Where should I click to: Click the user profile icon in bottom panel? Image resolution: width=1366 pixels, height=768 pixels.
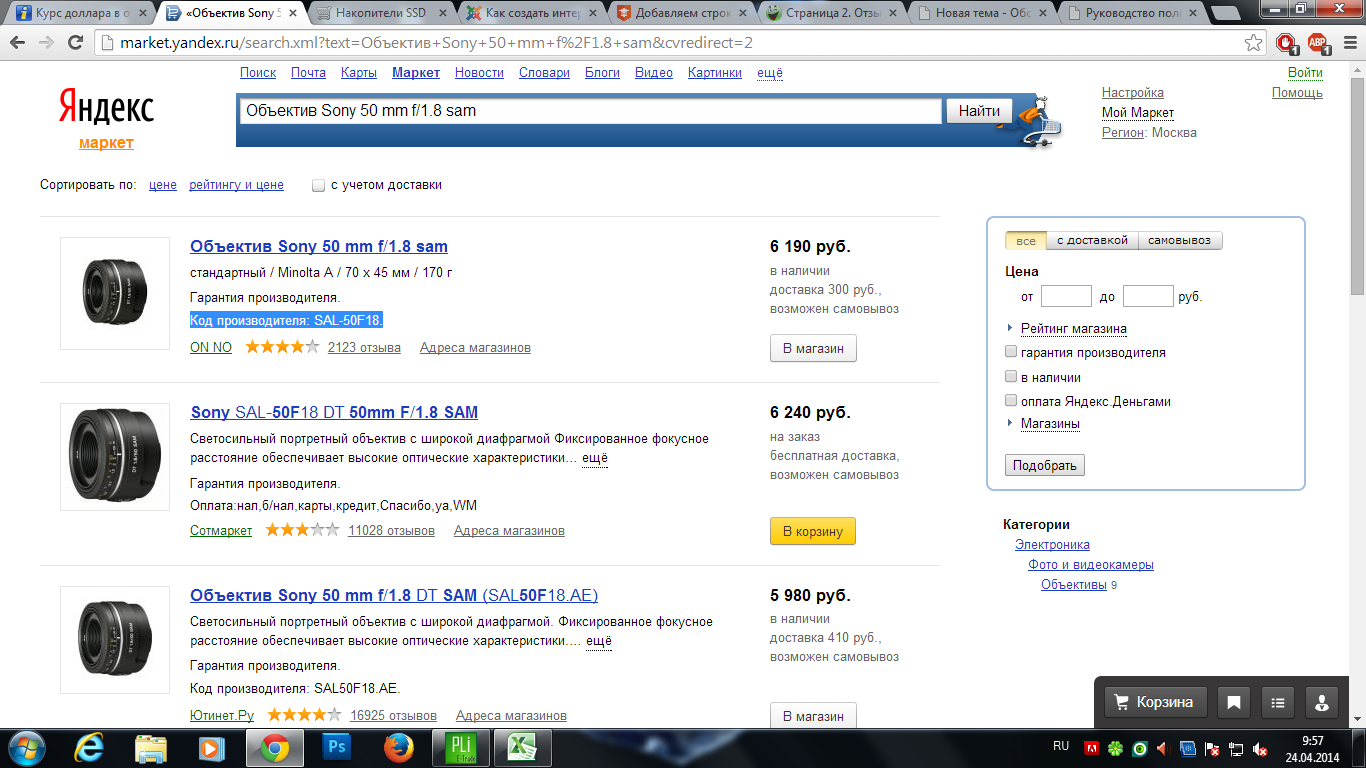(1322, 702)
